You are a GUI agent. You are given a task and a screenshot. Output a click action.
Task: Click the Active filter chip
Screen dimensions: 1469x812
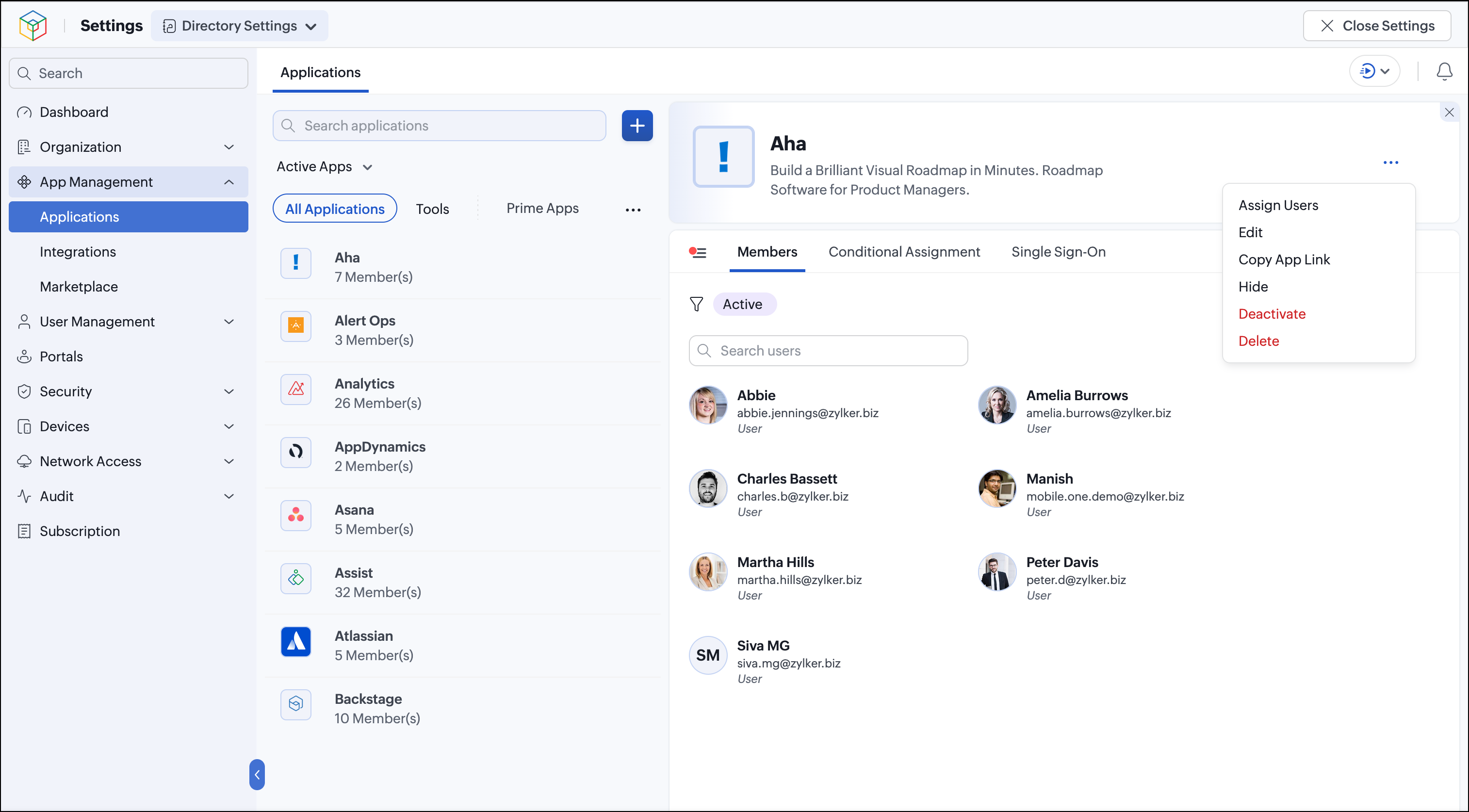(x=745, y=304)
